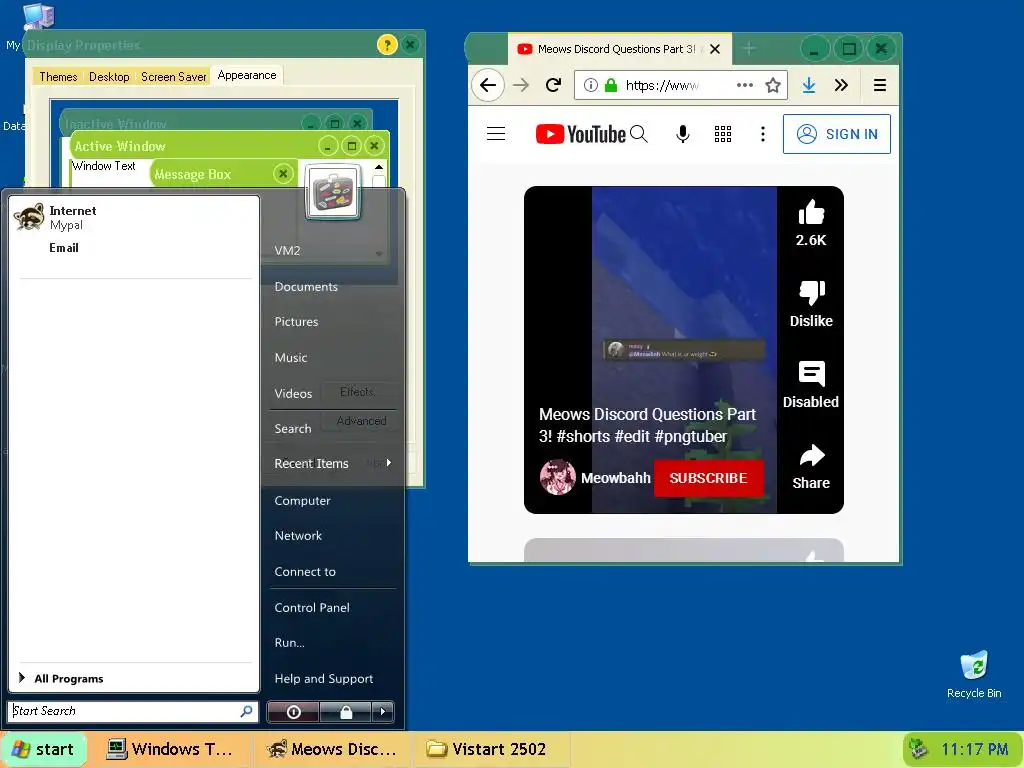1024x768 pixels.
Task: Click the Meowbahh channel name
Action: pyautogui.click(x=615, y=478)
